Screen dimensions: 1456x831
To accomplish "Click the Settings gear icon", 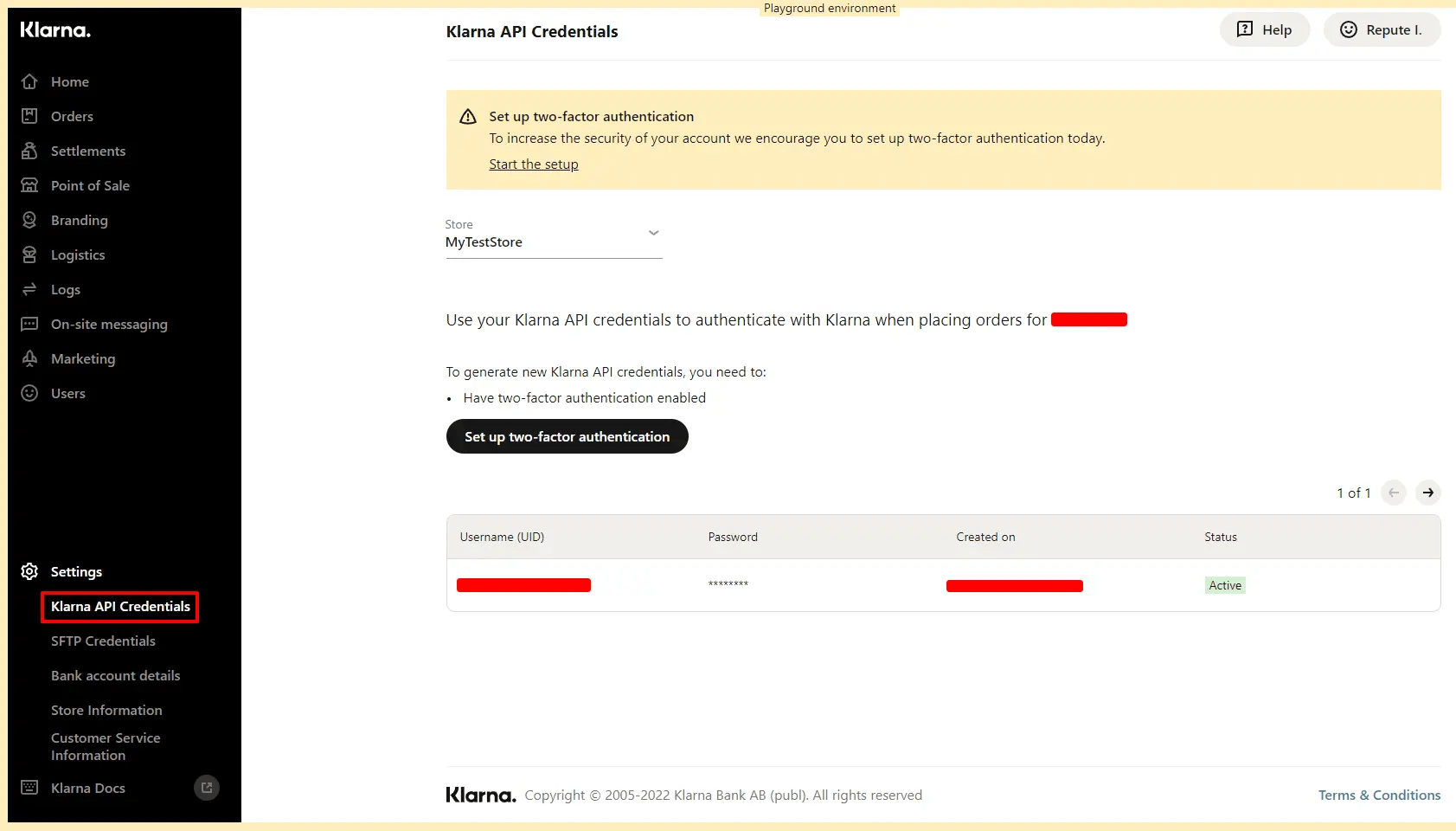I will pos(29,571).
